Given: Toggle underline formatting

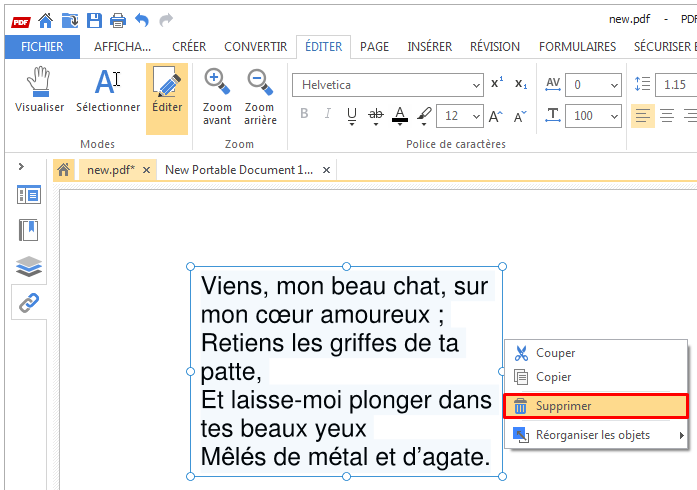Looking at the screenshot, I should pos(352,116).
